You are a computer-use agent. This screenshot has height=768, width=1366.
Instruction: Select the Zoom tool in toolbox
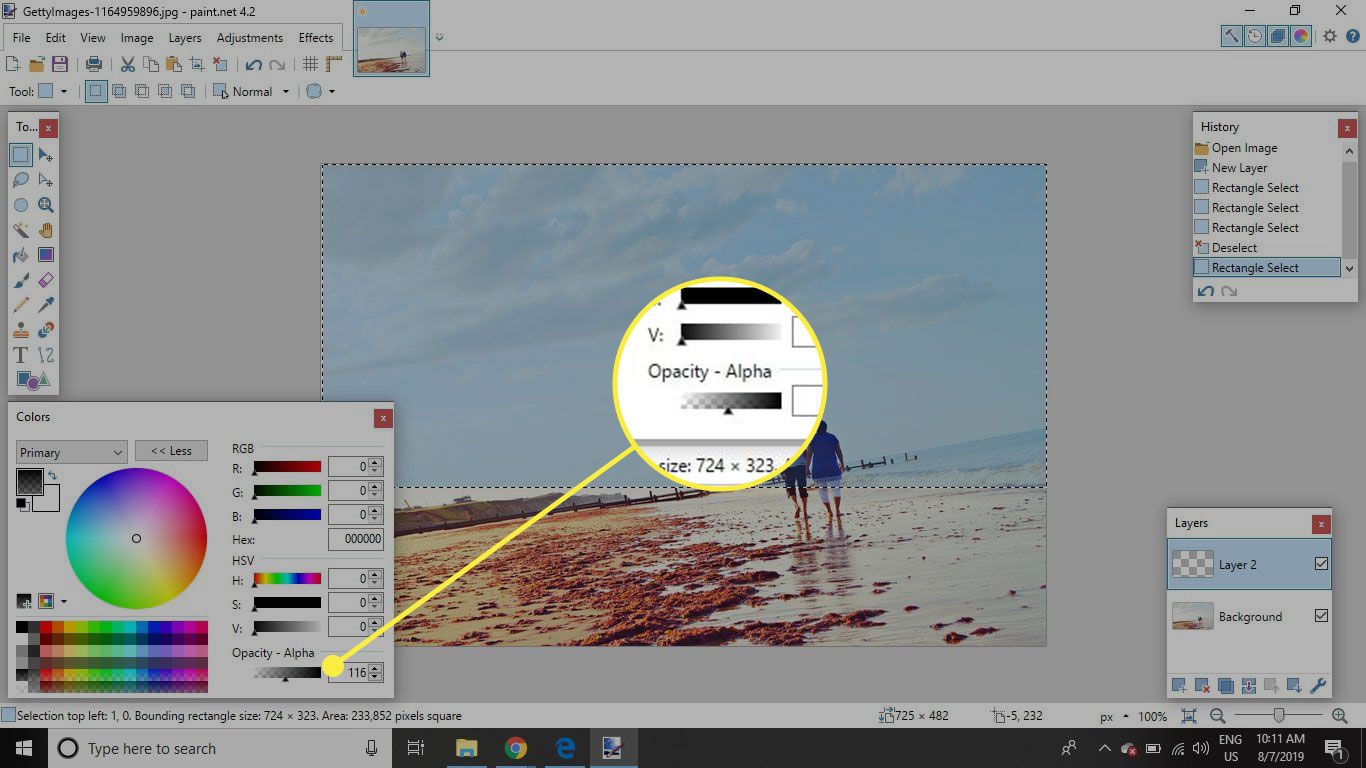pyautogui.click(x=45, y=205)
